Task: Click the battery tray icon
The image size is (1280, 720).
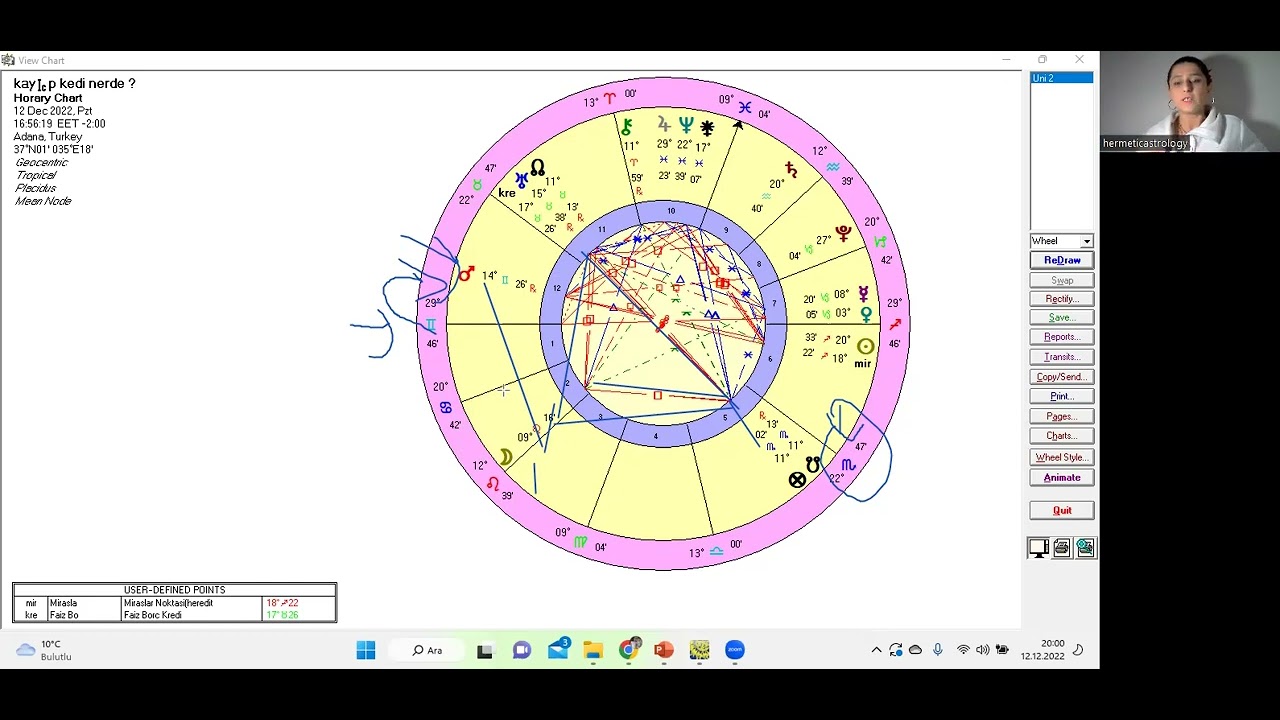Action: (1002, 650)
